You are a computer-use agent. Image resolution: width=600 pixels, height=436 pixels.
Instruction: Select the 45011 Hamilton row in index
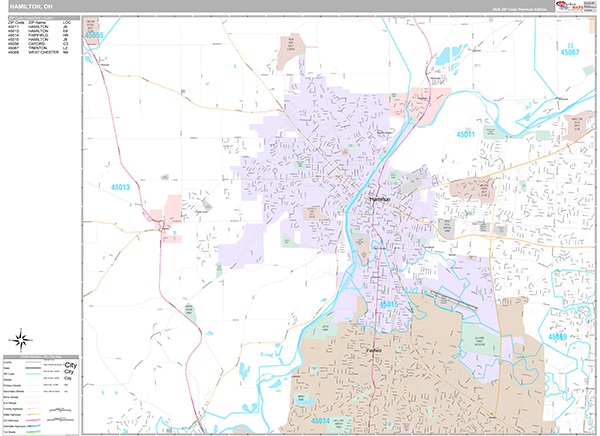coord(40,25)
